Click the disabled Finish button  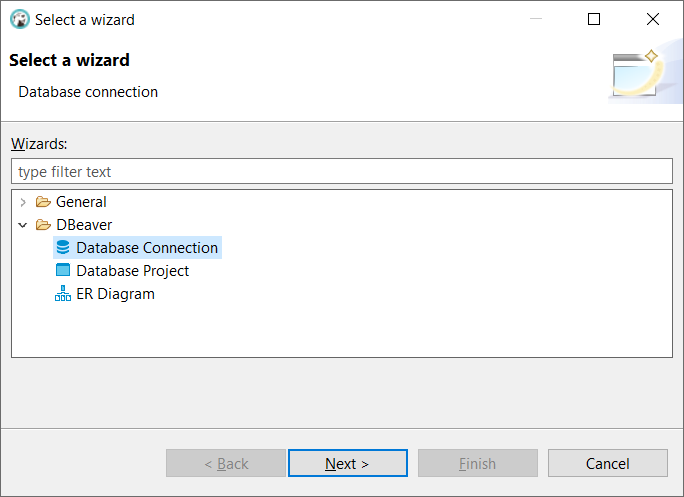pyautogui.click(x=478, y=463)
